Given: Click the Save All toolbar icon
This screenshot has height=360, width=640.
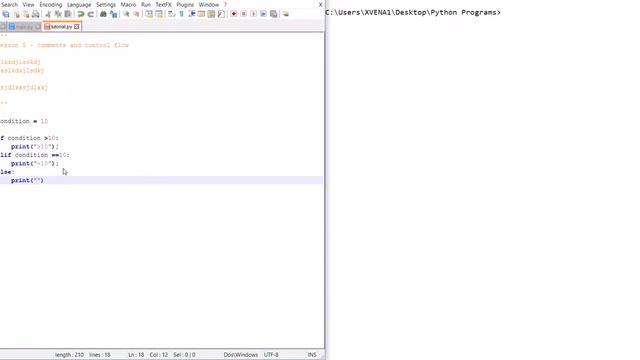Looking at the screenshot, I should 6,14.
